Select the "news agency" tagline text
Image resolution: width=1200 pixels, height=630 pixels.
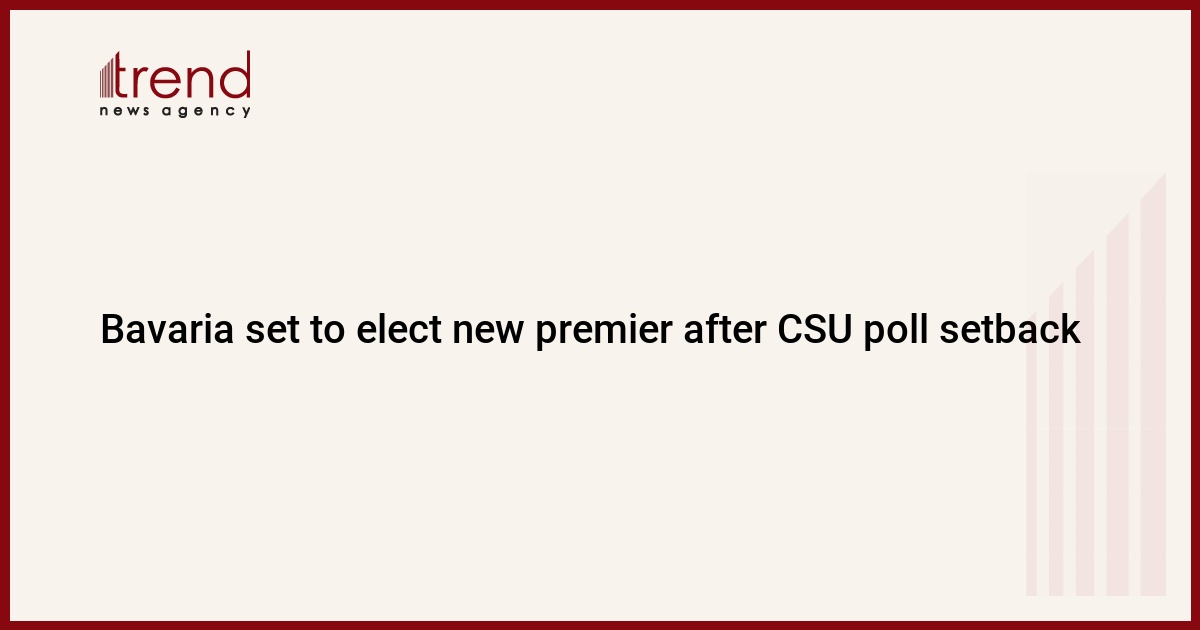pyautogui.click(x=175, y=111)
